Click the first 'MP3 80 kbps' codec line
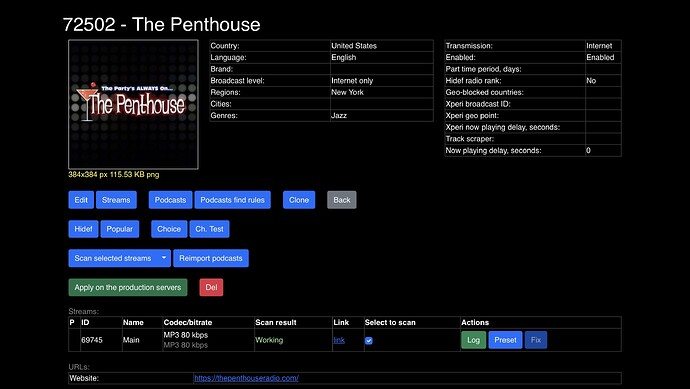Image resolution: width=690 pixels, height=389 pixels. 186,335
